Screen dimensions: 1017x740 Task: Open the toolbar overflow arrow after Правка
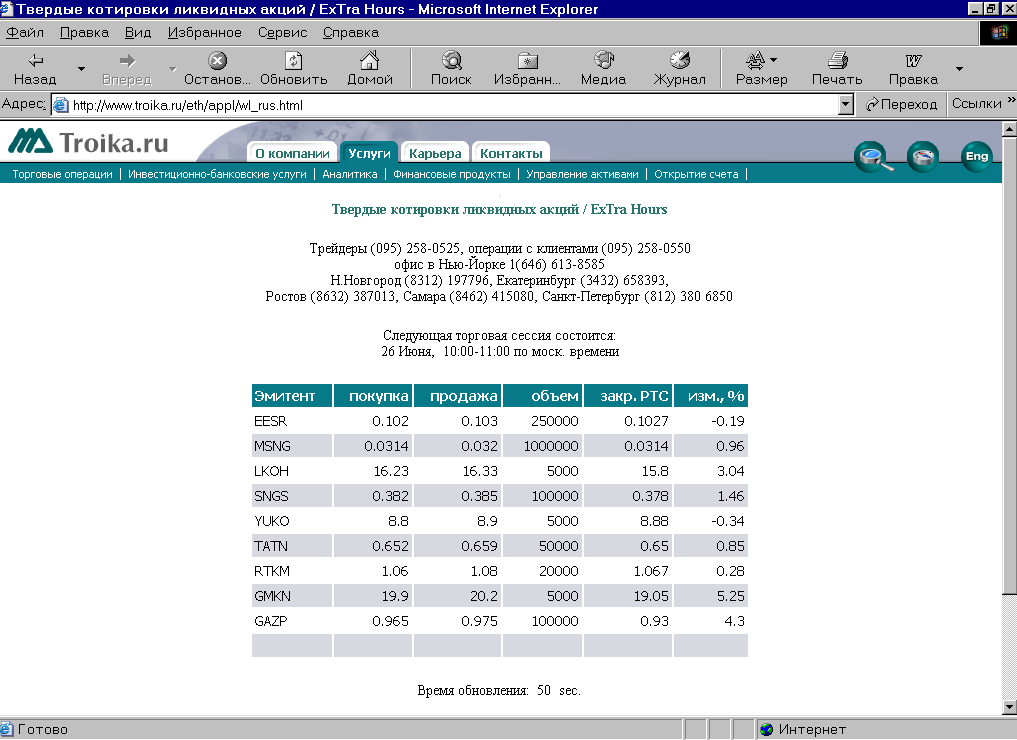[x=959, y=69]
